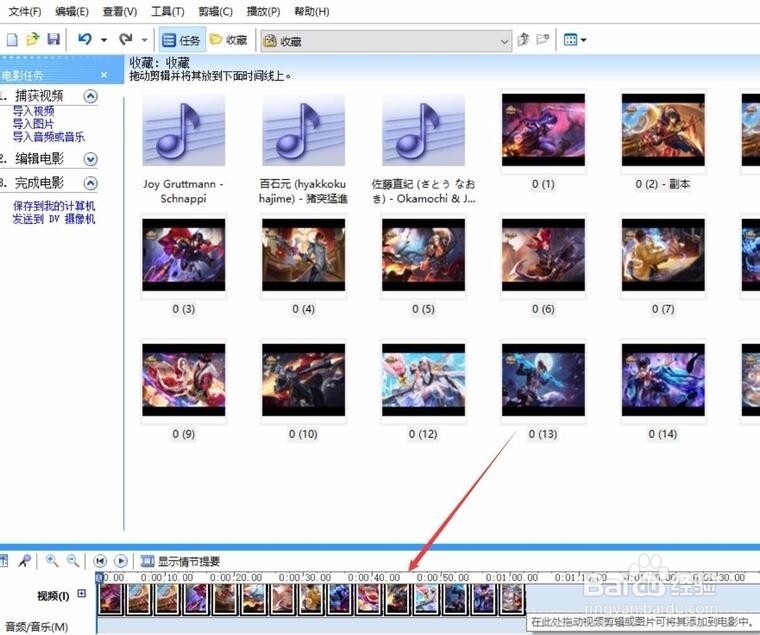The width and height of the screenshot is (760, 635).
Task: Switch to storyboard via 显示情节提要
Action: tap(180, 562)
